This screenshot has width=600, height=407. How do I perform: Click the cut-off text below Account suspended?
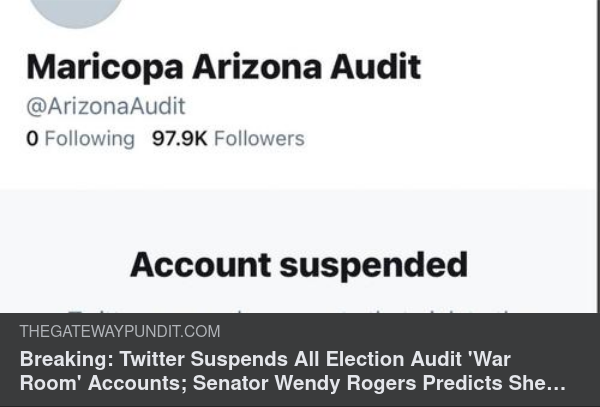pos(298,308)
